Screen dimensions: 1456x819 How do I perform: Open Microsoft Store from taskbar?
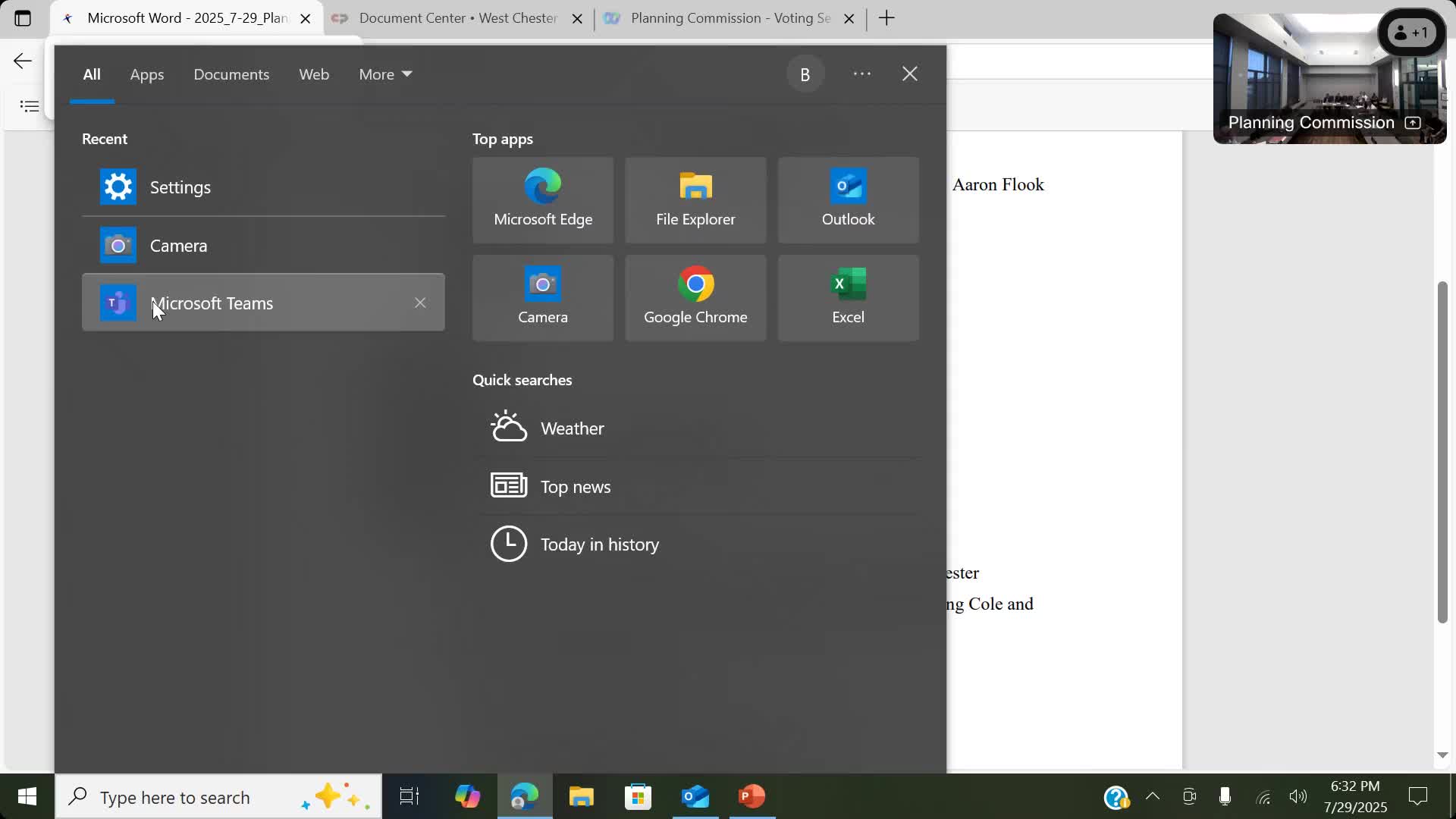638,796
